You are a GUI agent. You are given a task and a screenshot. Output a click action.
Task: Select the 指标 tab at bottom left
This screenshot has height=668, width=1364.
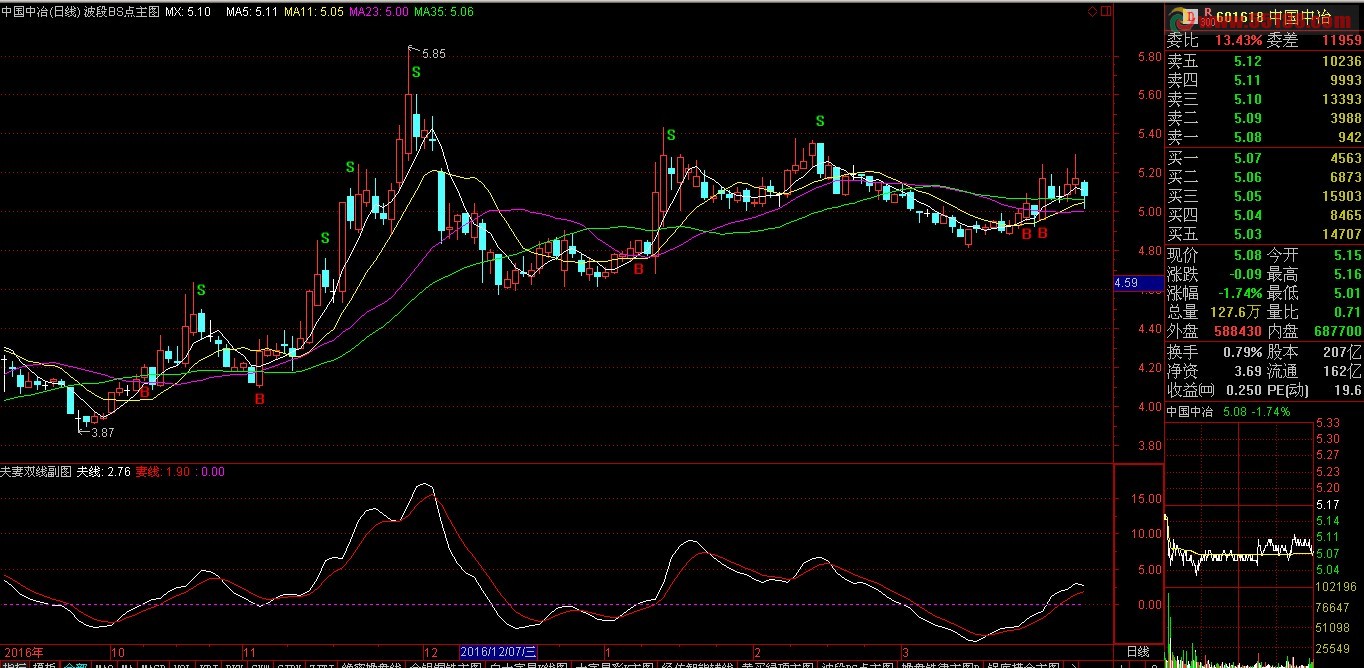15,665
